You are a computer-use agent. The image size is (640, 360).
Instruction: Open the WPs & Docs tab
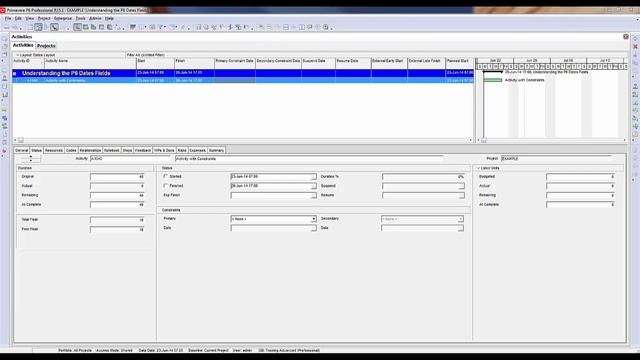coord(164,150)
